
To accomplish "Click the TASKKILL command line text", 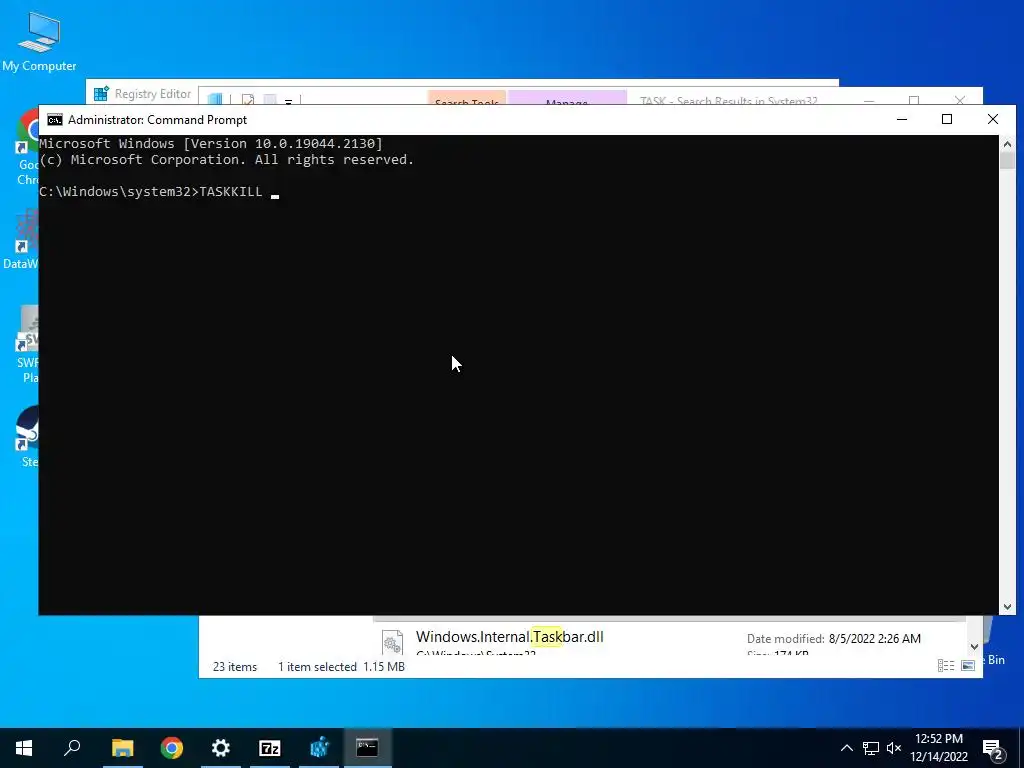I will [x=231, y=192].
